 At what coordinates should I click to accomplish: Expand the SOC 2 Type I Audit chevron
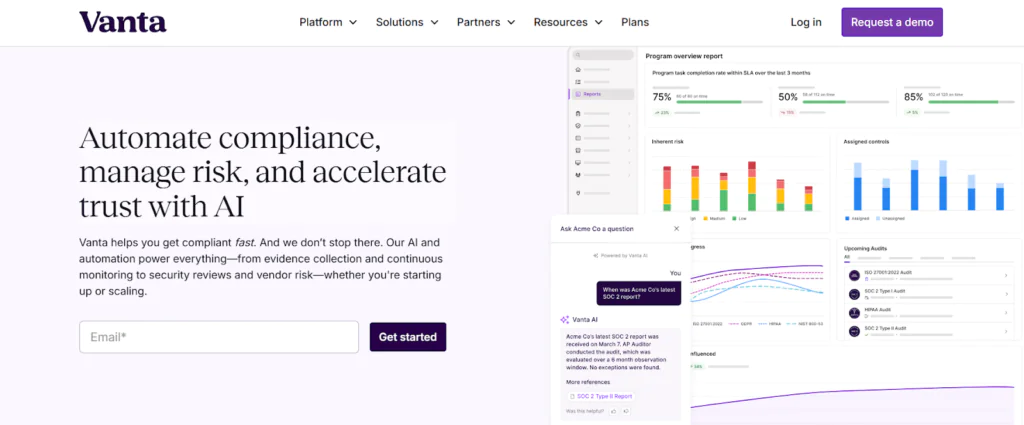(1006, 294)
